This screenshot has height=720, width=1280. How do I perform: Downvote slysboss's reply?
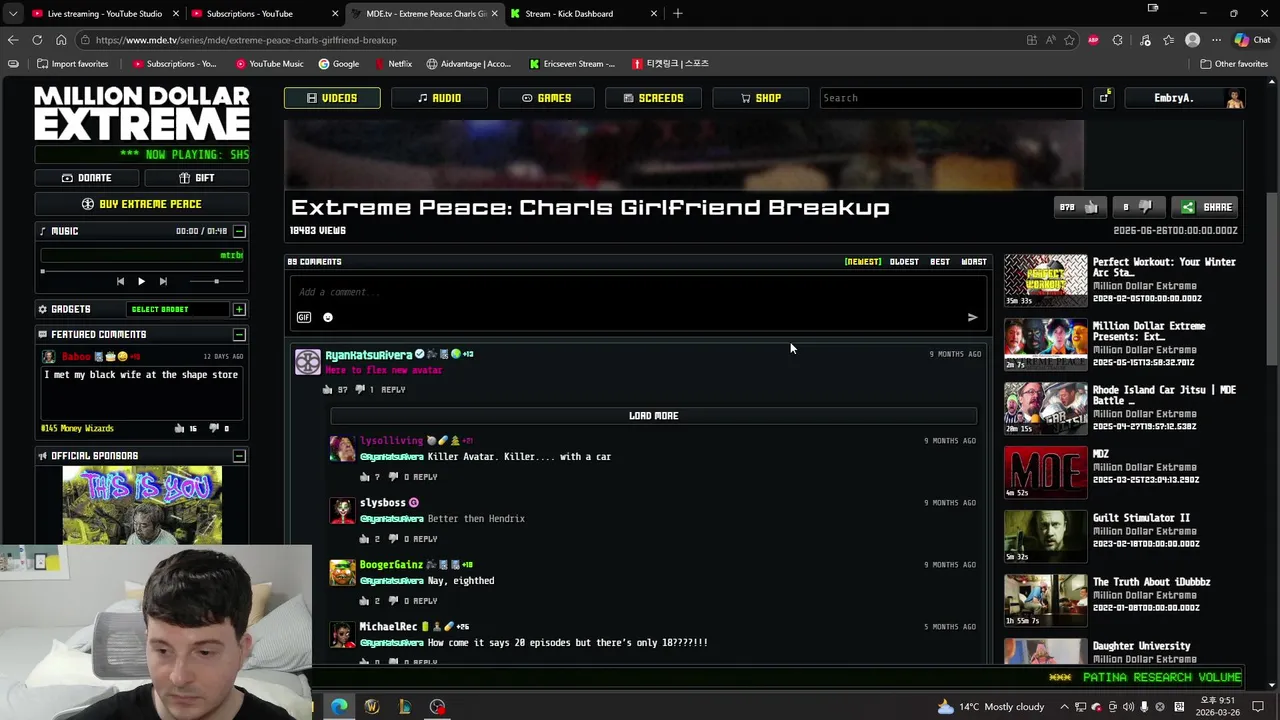coord(394,539)
